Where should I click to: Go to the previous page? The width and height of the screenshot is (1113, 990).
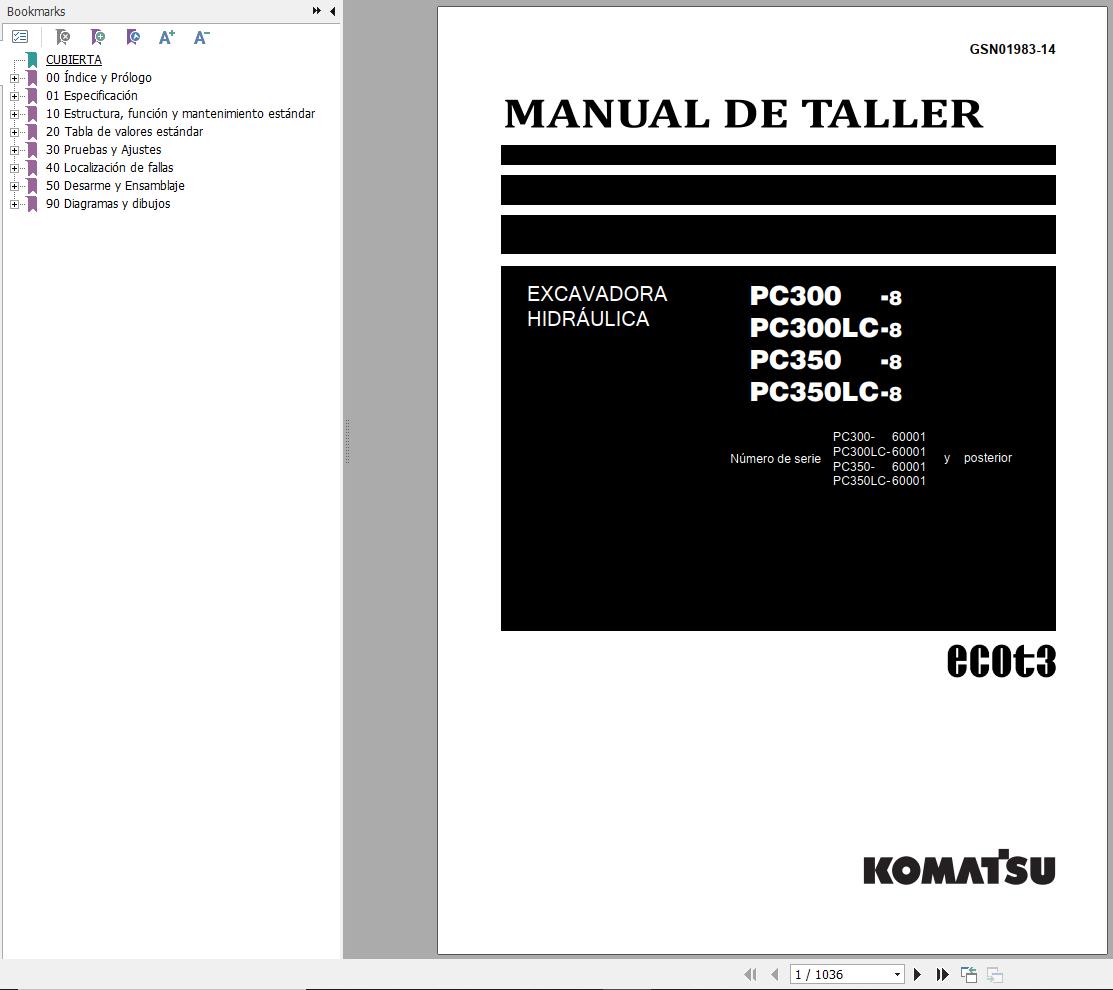click(774, 974)
